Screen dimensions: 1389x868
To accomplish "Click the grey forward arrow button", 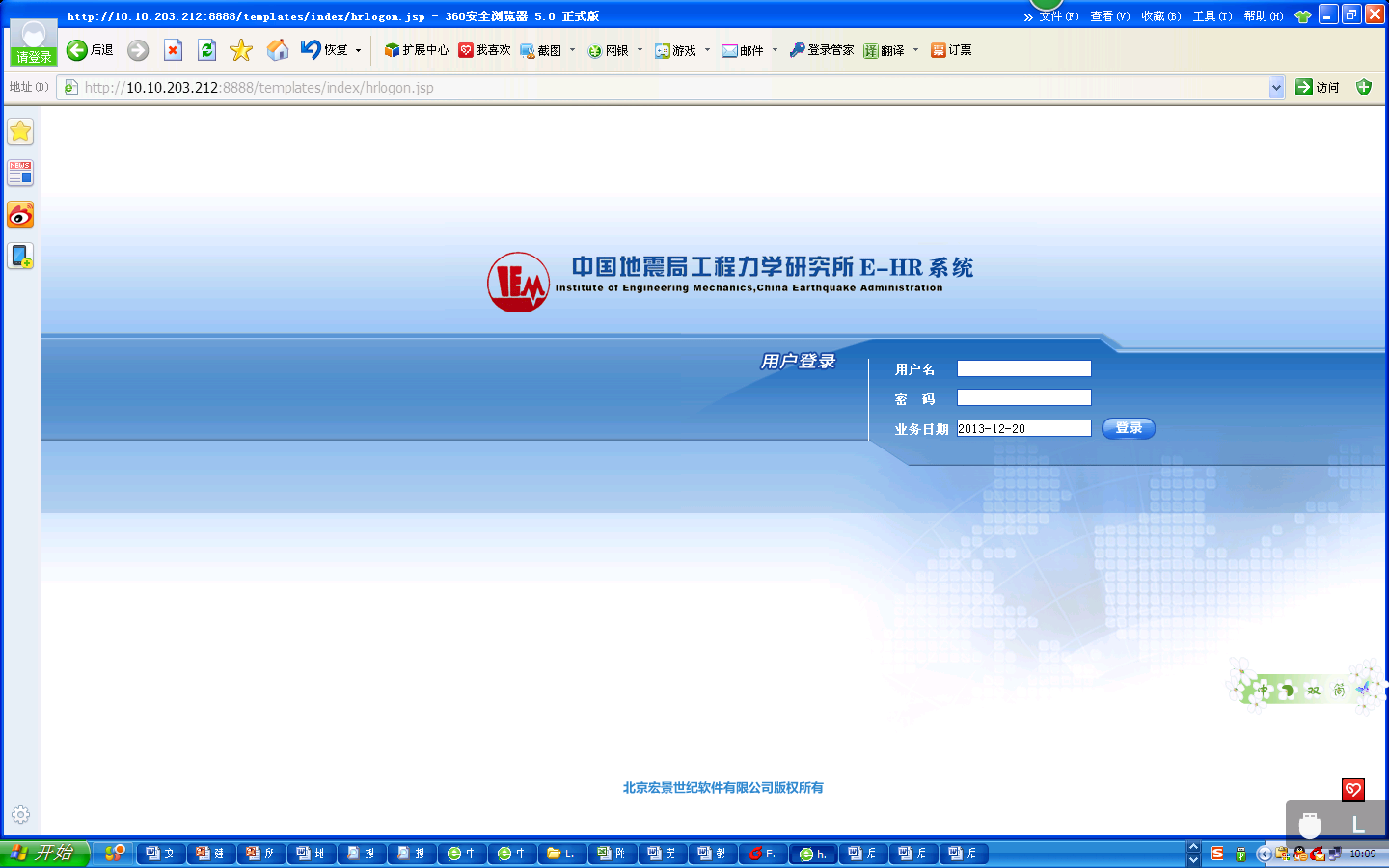I will click(138, 50).
